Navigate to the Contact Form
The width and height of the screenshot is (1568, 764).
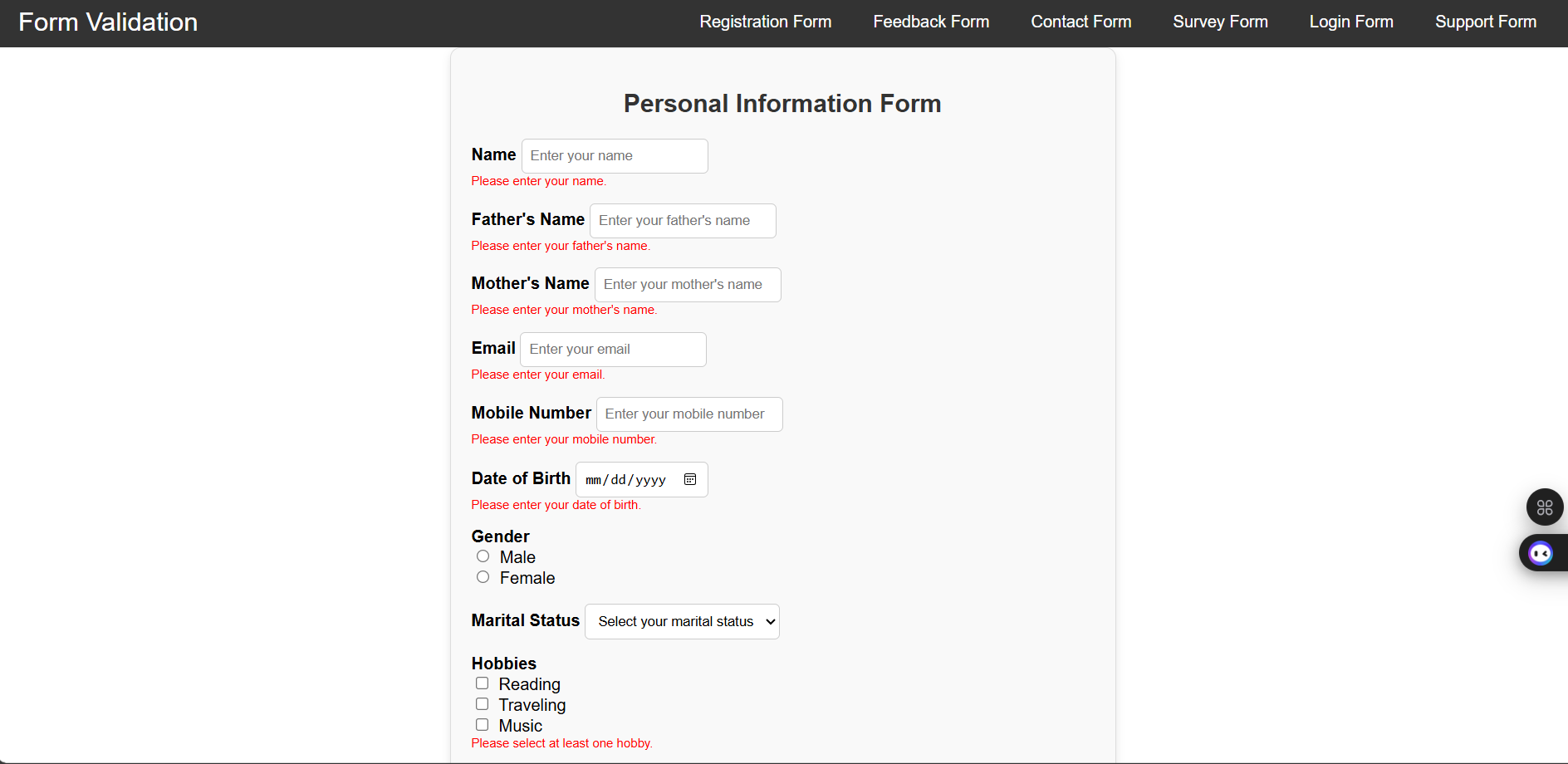[x=1080, y=22]
